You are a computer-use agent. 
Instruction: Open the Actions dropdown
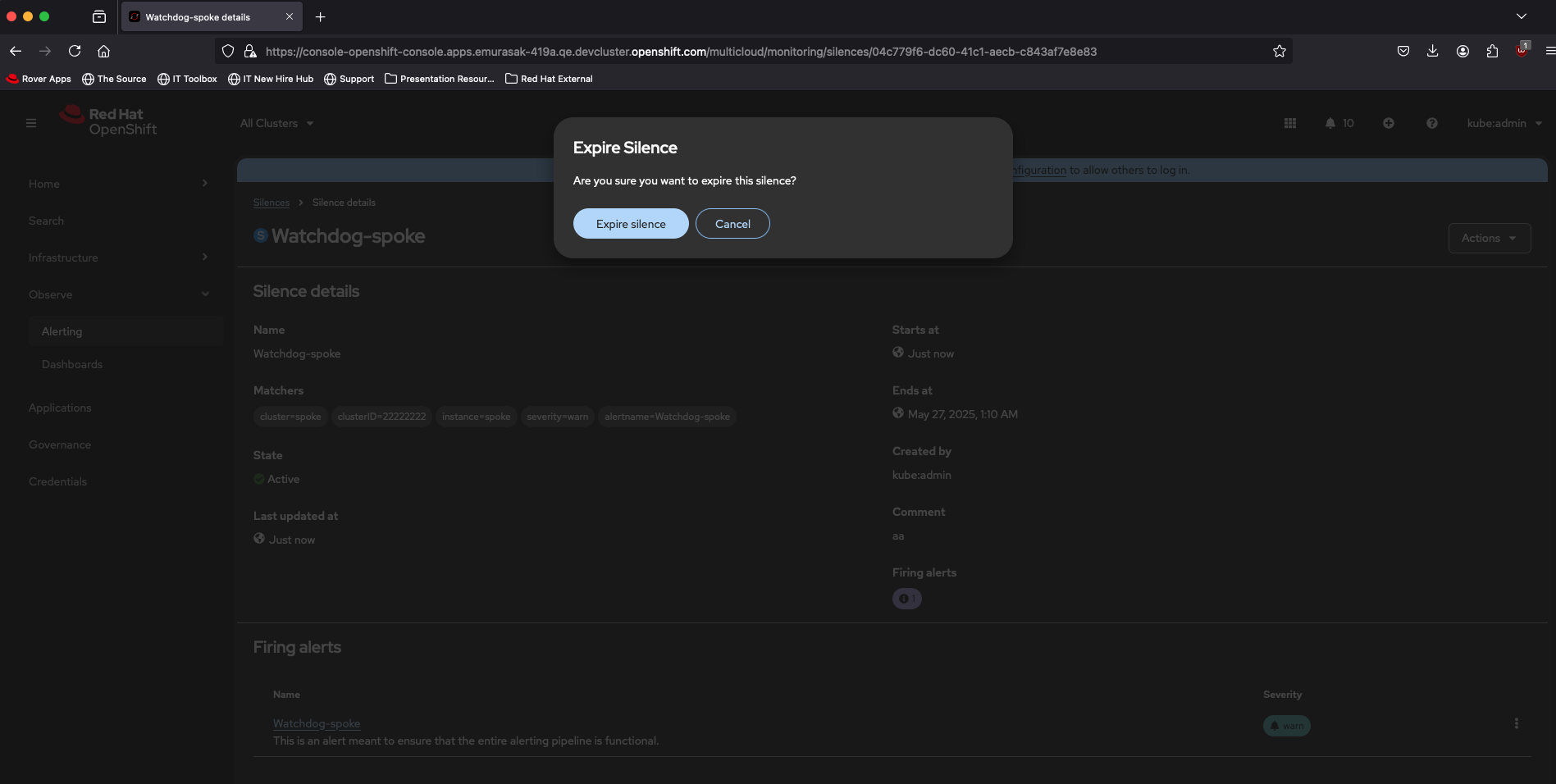pyautogui.click(x=1490, y=238)
